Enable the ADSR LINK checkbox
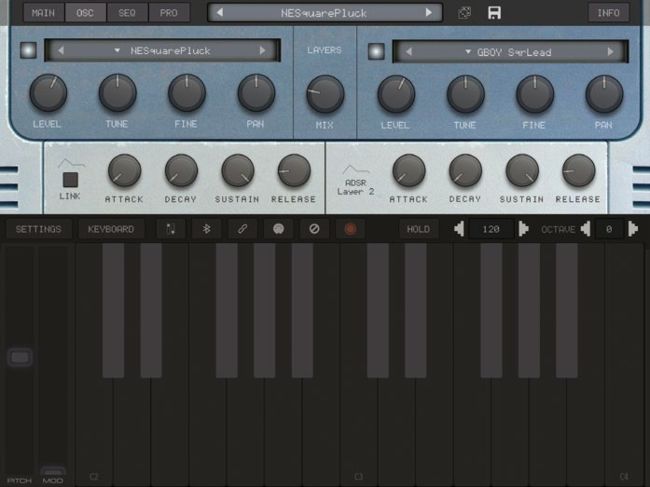 (70, 180)
